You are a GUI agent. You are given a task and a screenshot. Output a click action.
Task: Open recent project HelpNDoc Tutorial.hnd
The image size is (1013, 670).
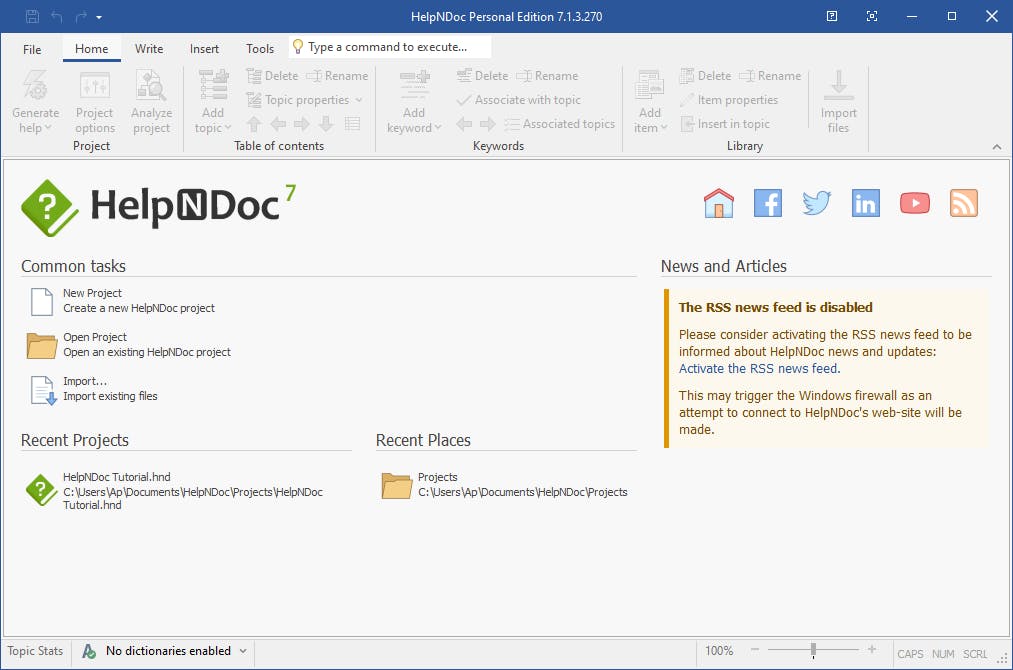[174, 490]
